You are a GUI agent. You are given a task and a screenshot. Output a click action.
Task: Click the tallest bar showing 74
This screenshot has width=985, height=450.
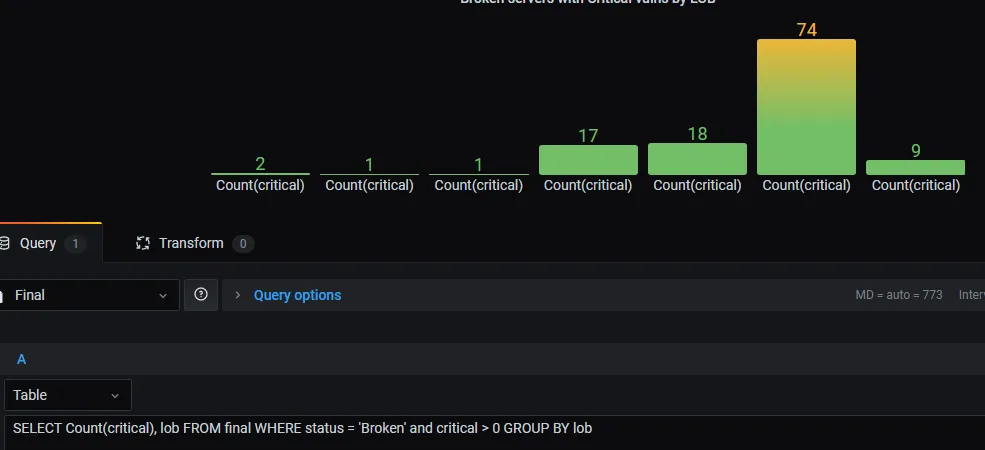tap(806, 106)
